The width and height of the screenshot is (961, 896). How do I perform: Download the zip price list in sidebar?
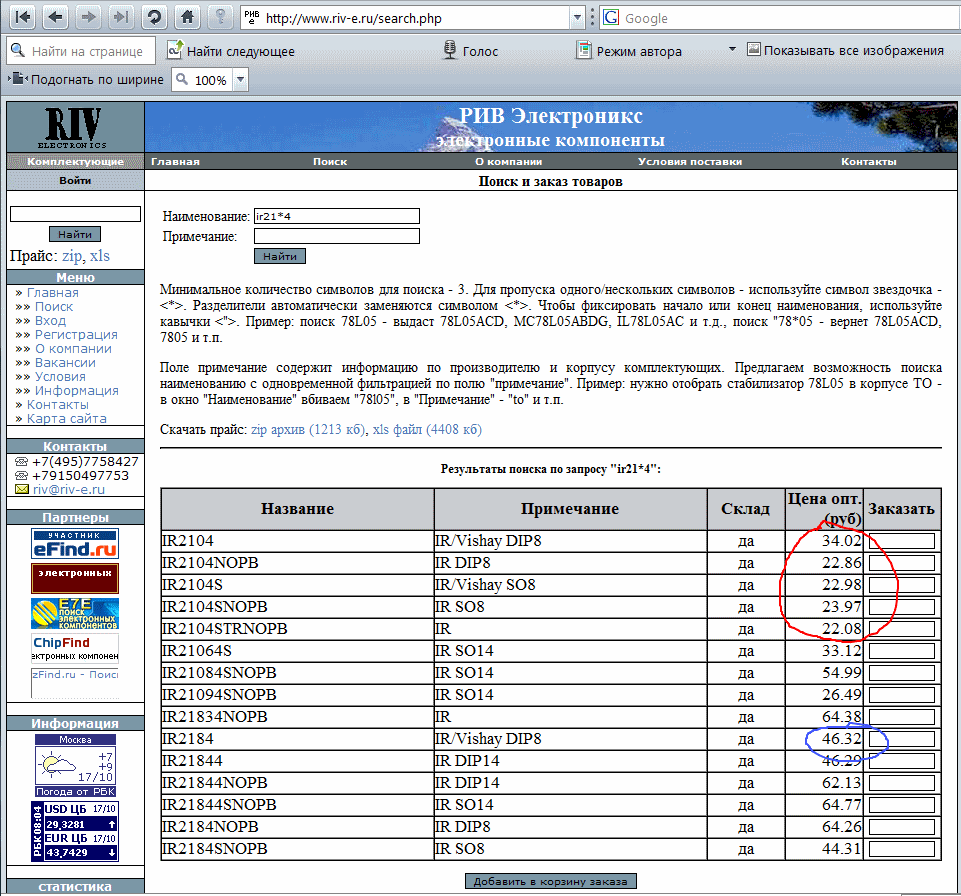tap(72, 256)
